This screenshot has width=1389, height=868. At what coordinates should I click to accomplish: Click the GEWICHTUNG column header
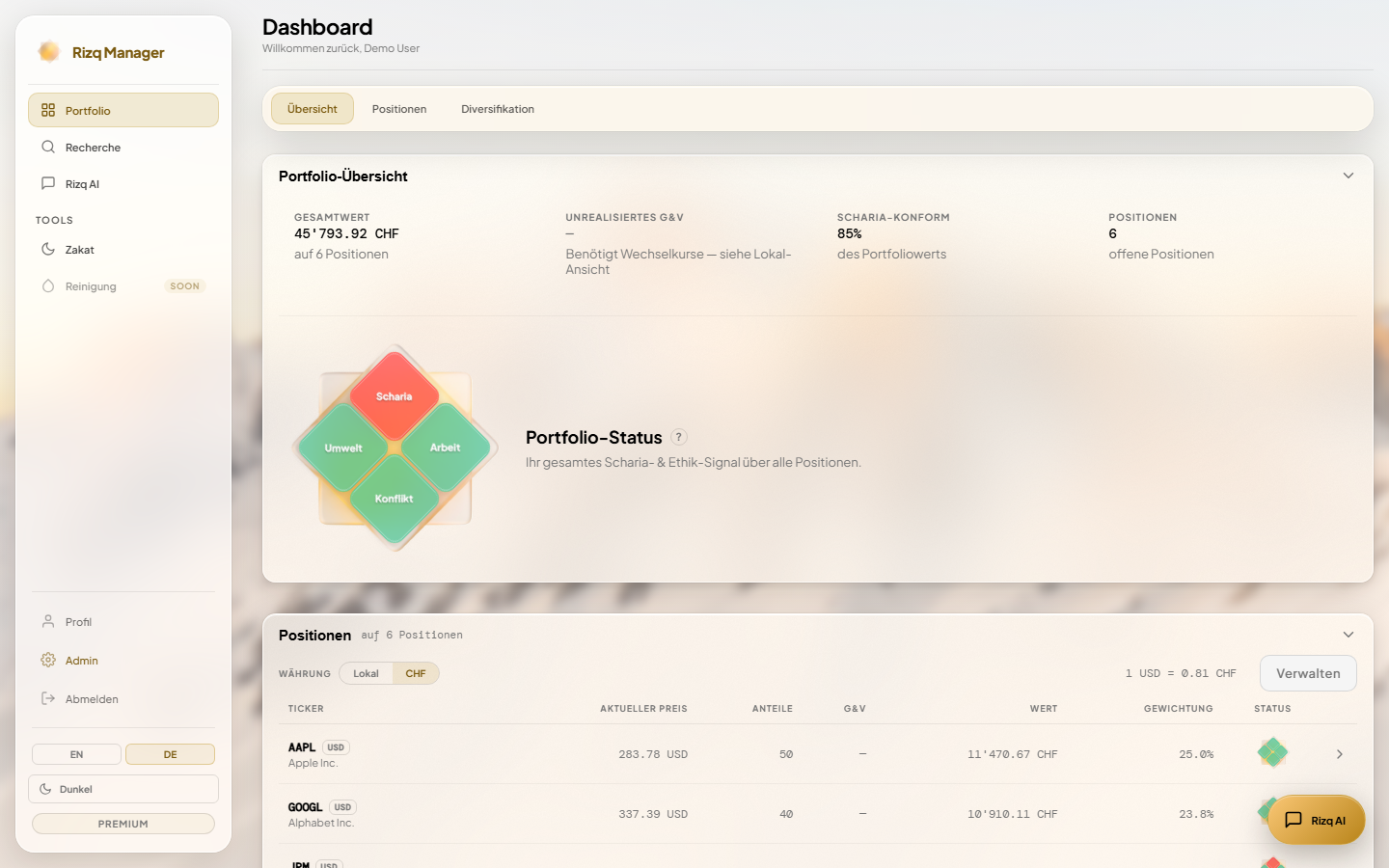[1179, 709]
